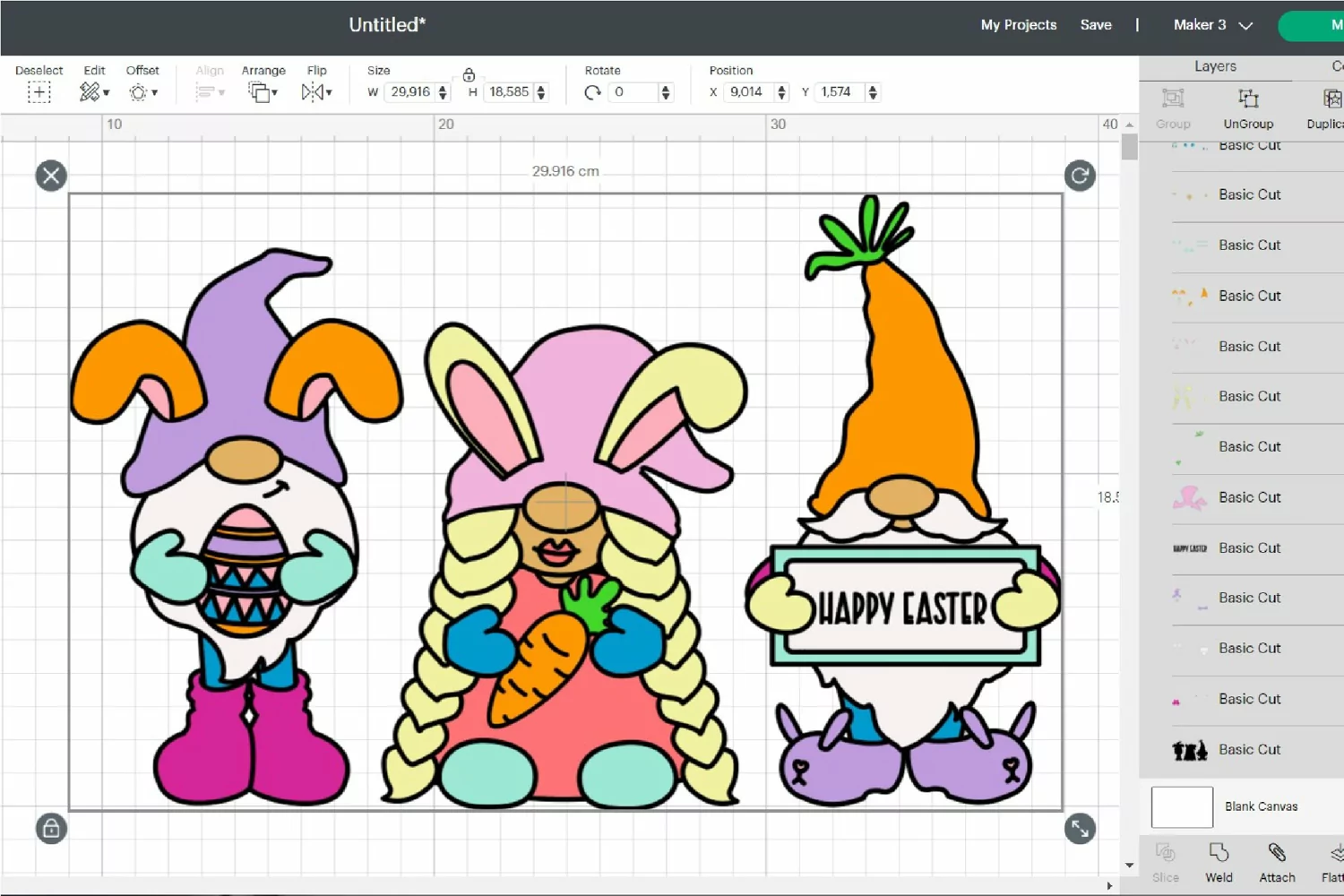Click the Position Y stepper arrows
Screen dimensions: 1344x896
tap(872, 92)
